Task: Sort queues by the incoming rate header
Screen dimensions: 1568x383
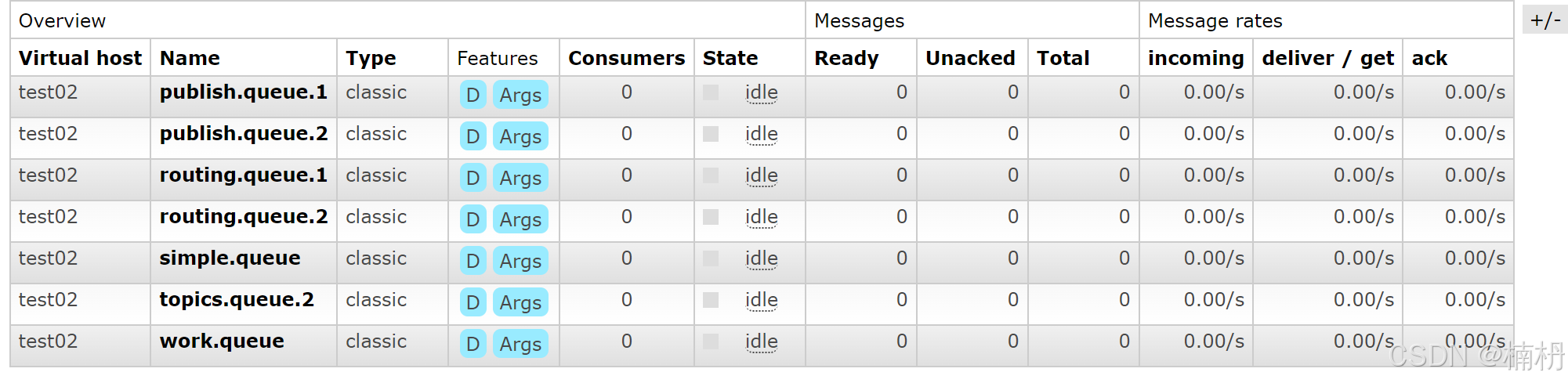Action: point(1195,58)
